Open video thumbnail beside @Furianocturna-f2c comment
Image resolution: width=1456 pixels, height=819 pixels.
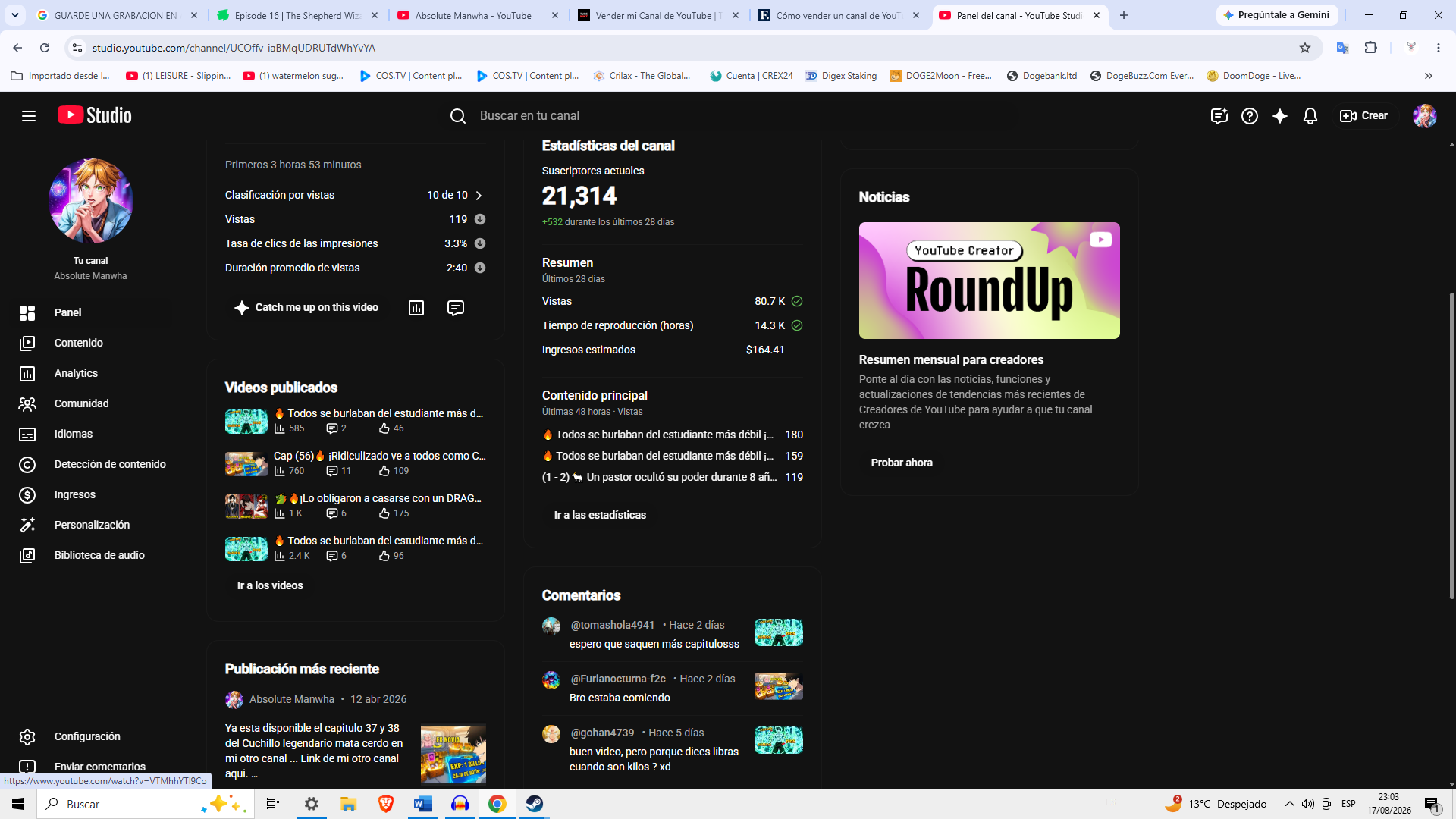[x=779, y=686]
